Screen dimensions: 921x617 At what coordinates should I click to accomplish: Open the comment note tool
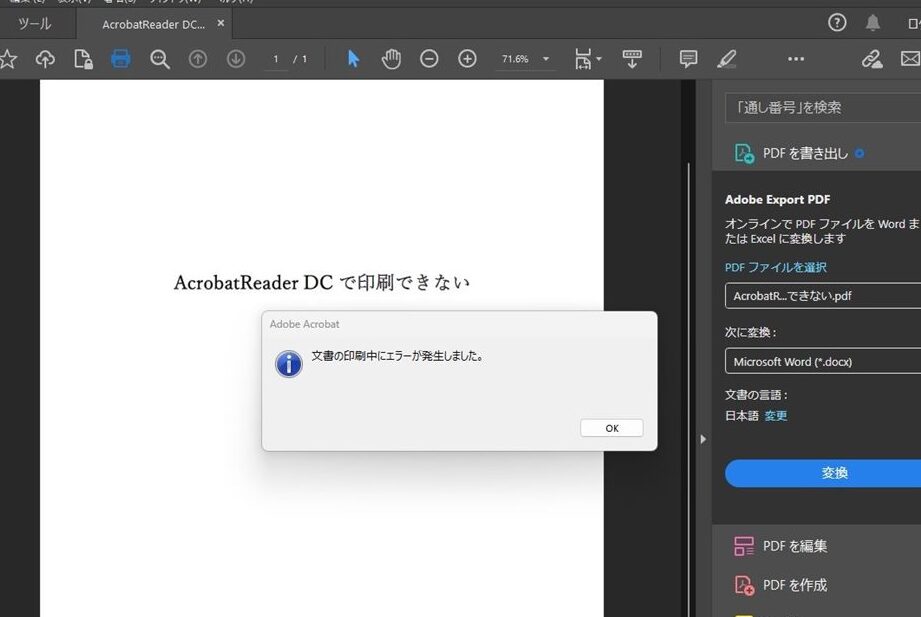[688, 59]
